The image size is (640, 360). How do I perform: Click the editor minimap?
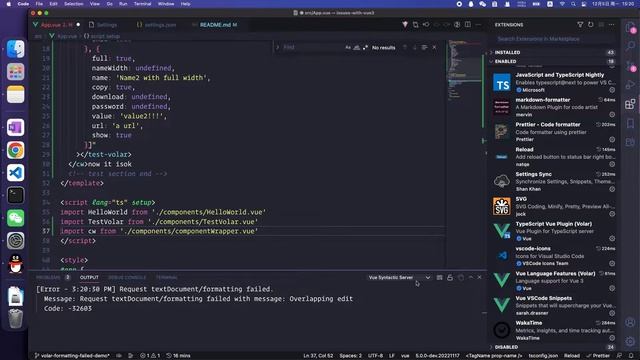[464, 153]
